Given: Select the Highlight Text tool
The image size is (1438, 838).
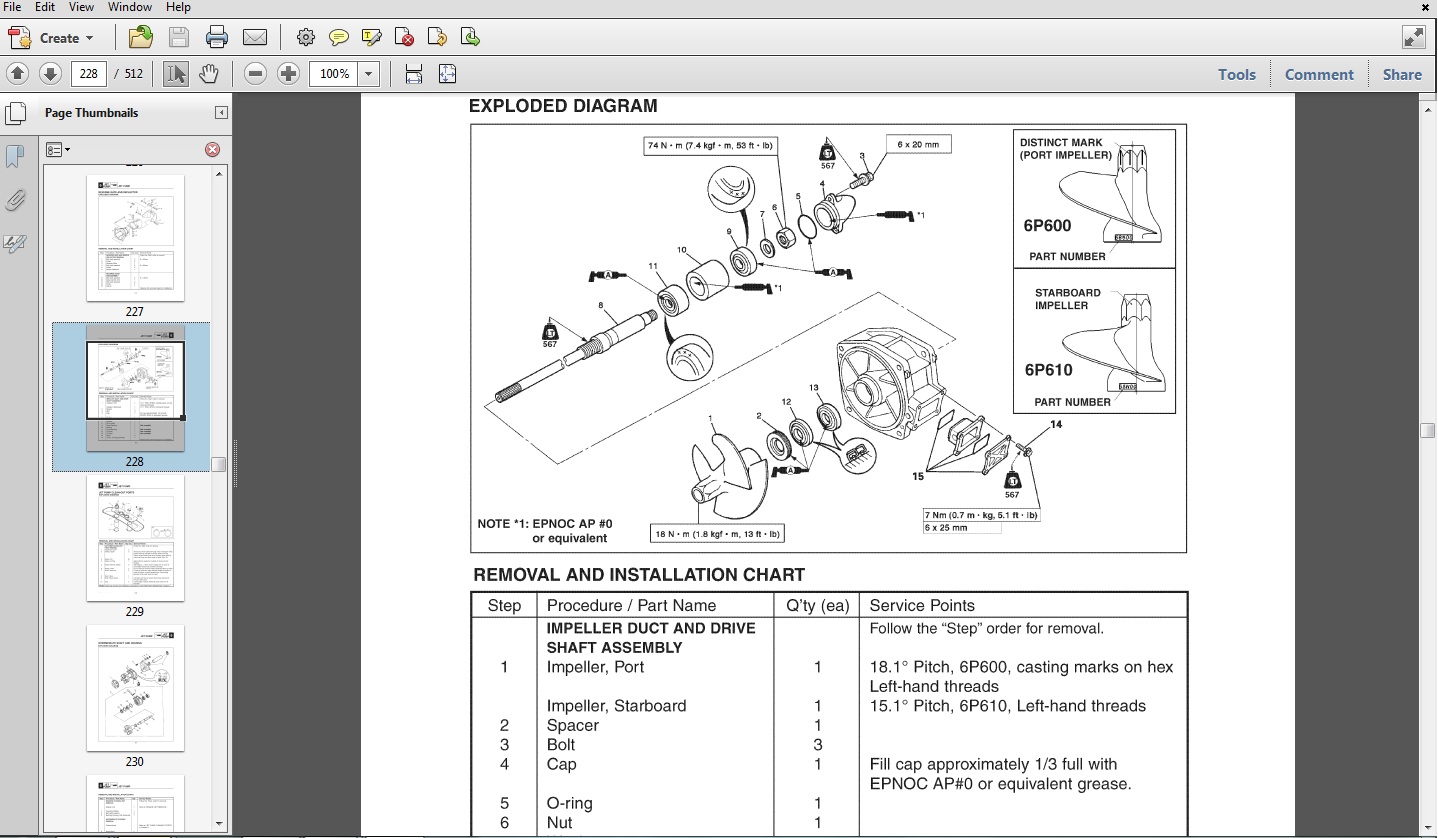Looking at the screenshot, I should click(x=371, y=37).
